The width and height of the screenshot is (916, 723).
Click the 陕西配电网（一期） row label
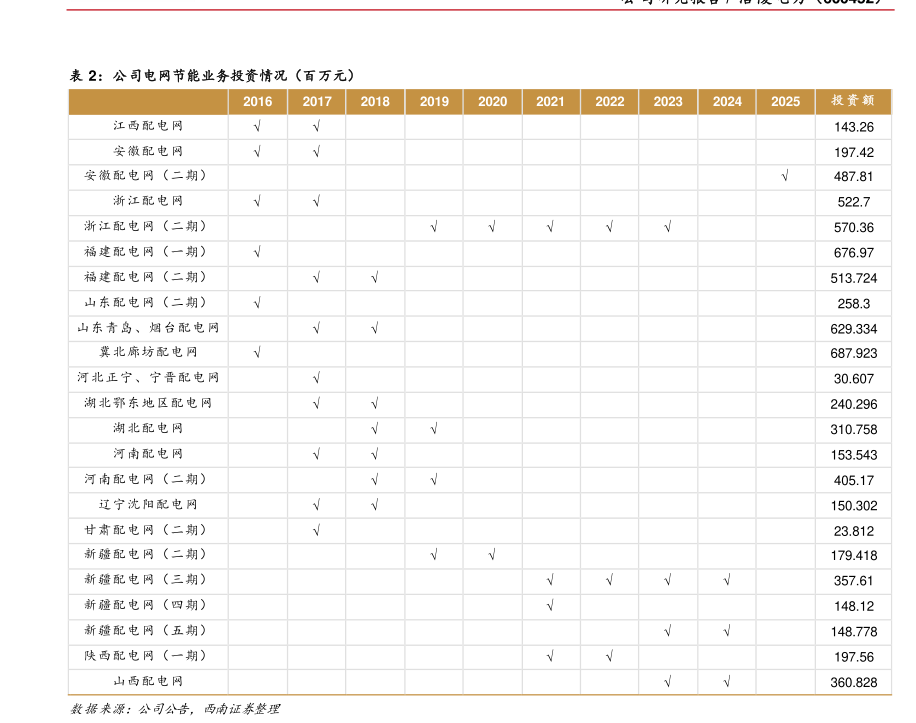148,656
